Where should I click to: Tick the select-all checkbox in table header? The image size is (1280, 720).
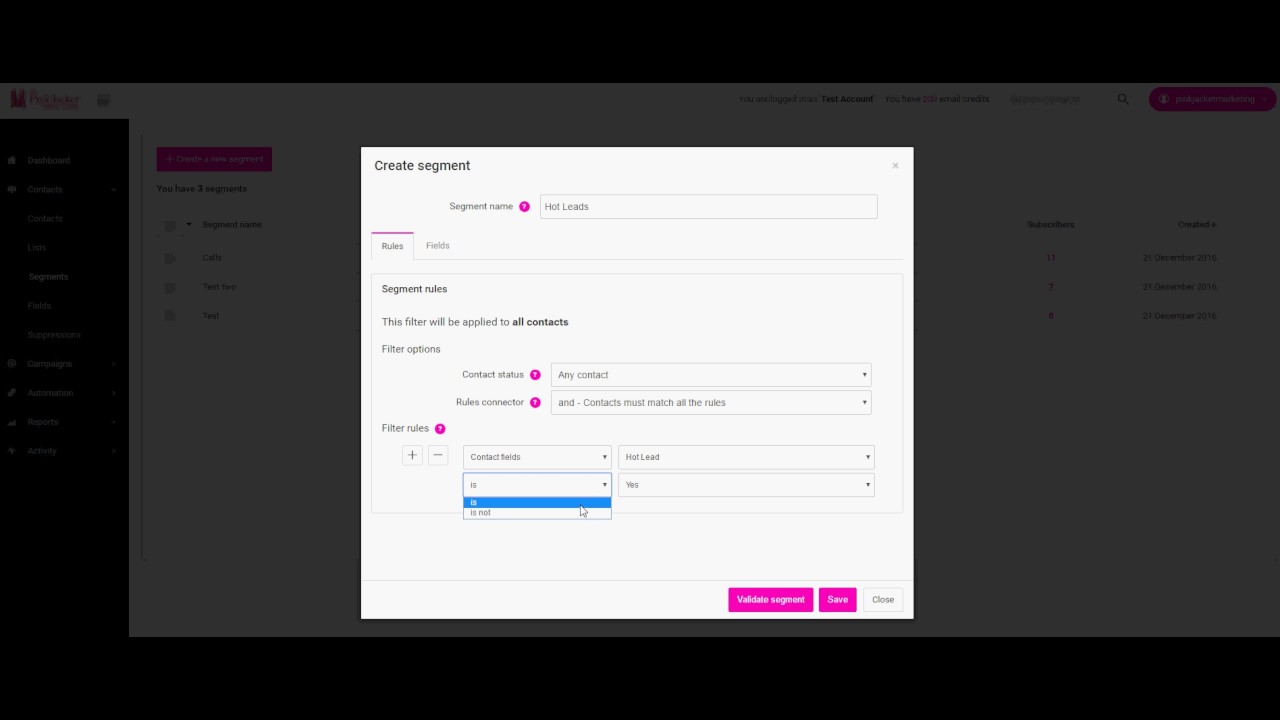[170, 225]
